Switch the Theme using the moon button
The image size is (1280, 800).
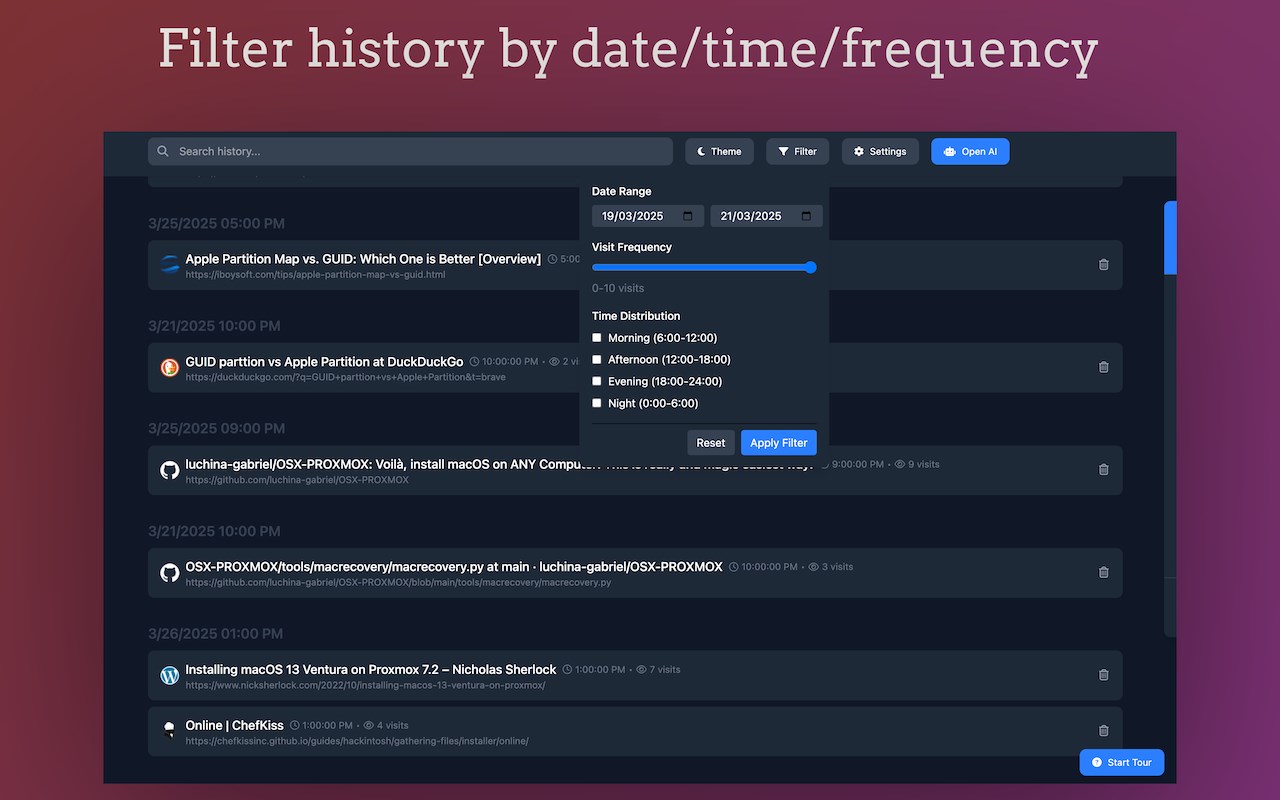point(719,152)
